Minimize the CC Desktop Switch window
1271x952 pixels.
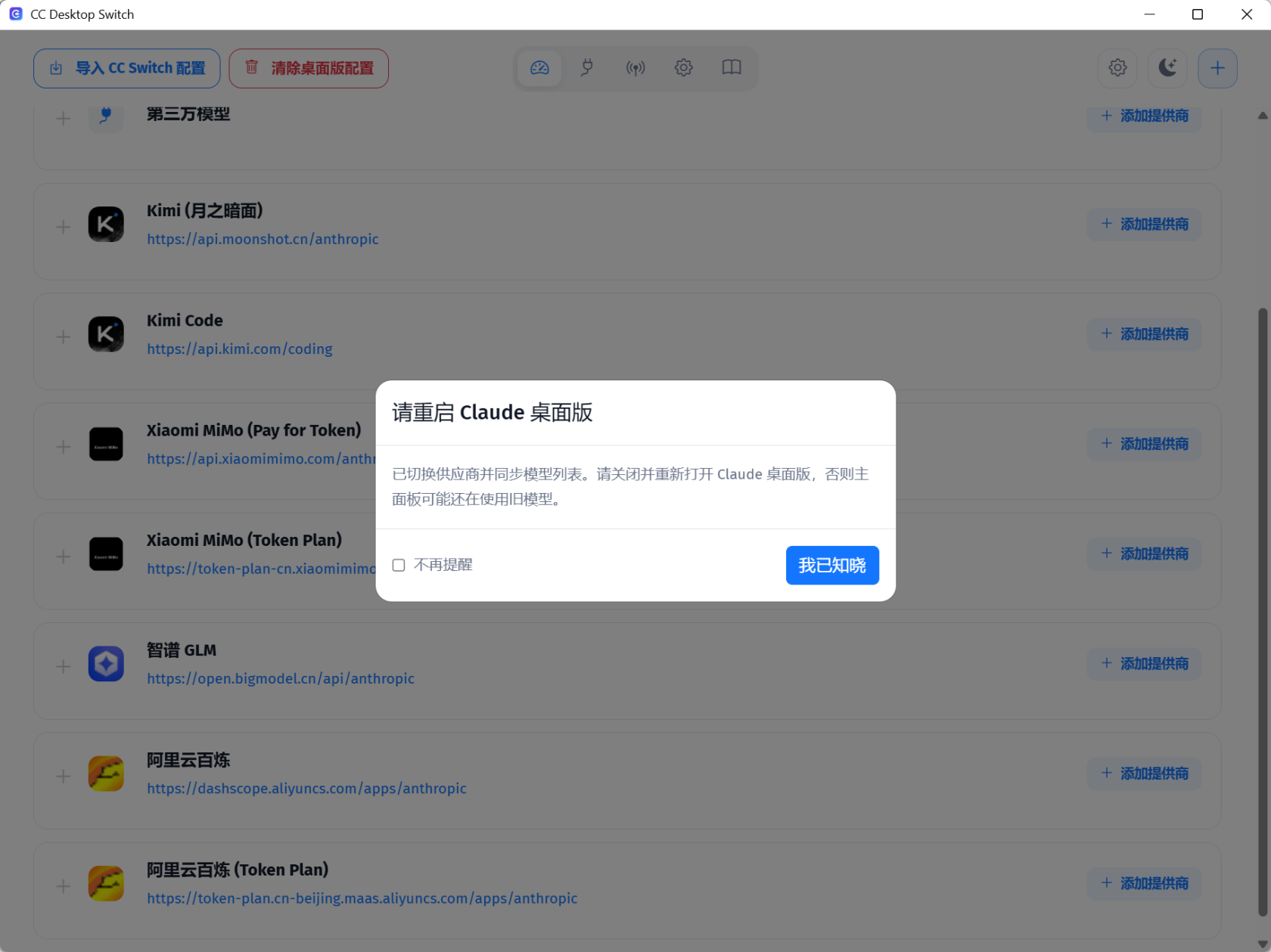pos(1149,14)
